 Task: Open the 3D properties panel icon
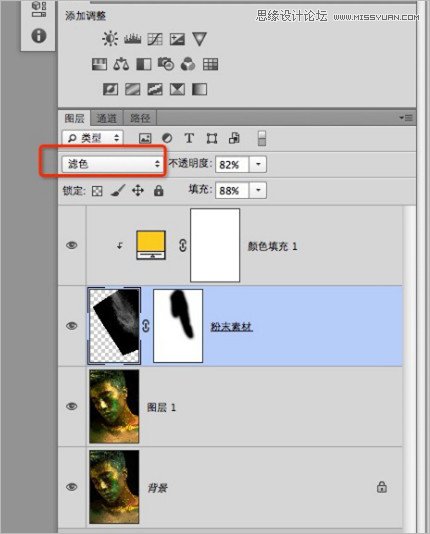click(x=39, y=9)
